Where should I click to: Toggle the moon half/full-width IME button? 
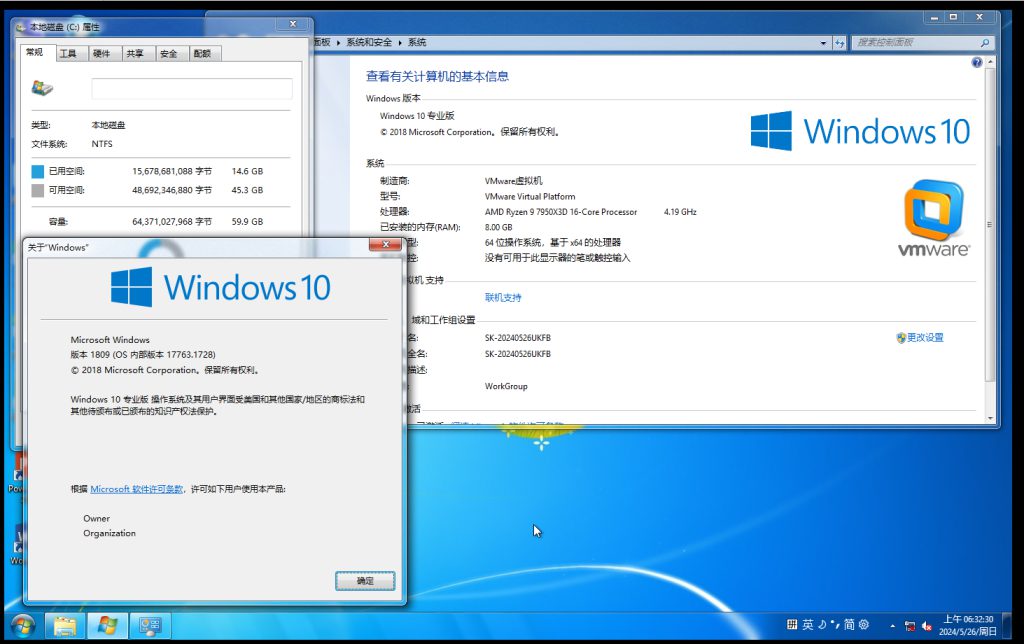tap(822, 625)
